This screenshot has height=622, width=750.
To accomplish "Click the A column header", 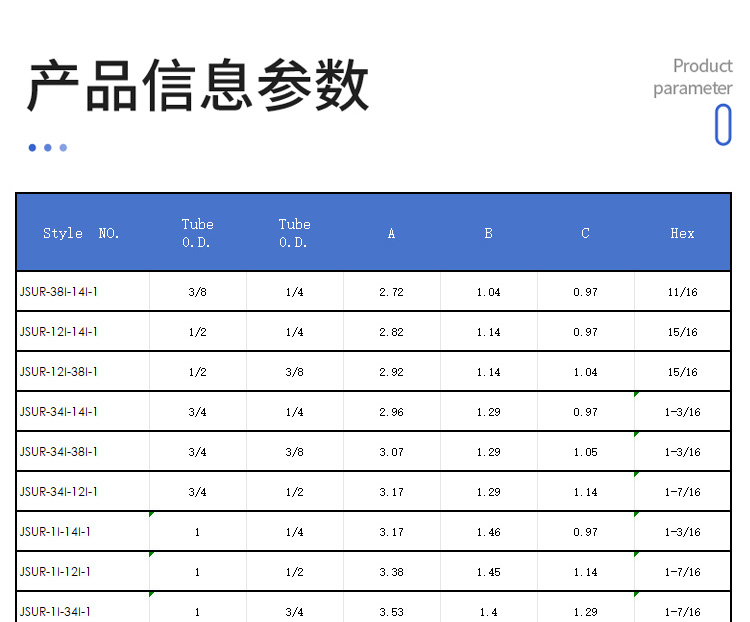I will coord(391,233).
